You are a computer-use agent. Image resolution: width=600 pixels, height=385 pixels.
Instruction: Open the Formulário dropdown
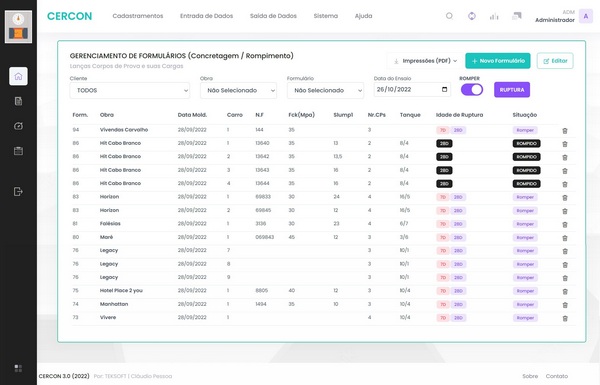pyautogui.click(x=325, y=90)
